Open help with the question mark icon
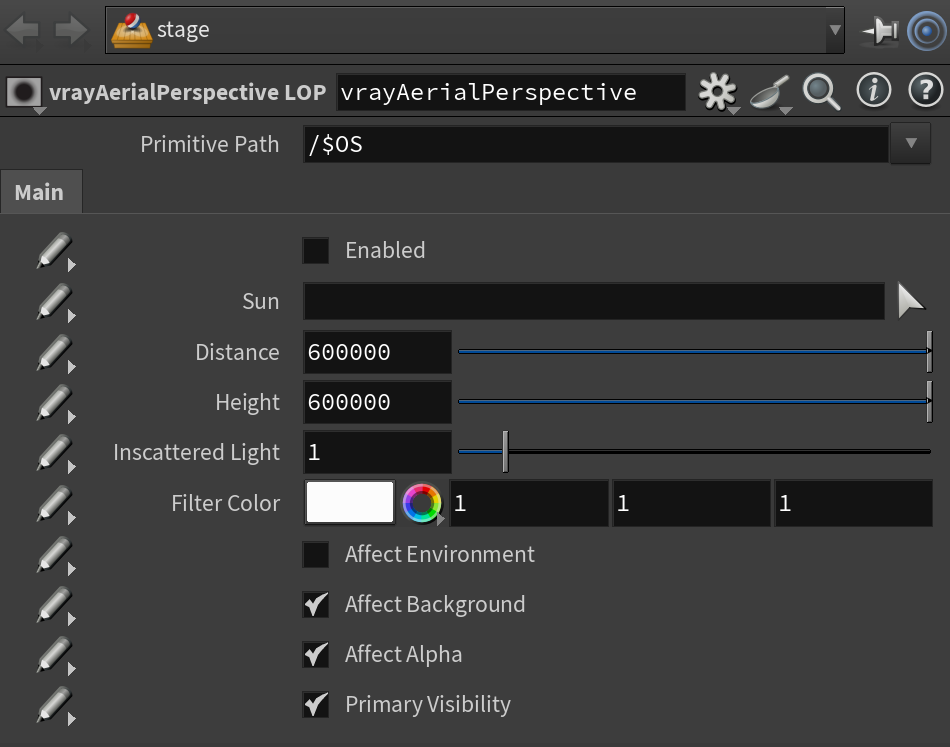Viewport: 950px width, 747px height. pyautogui.click(x=926, y=91)
